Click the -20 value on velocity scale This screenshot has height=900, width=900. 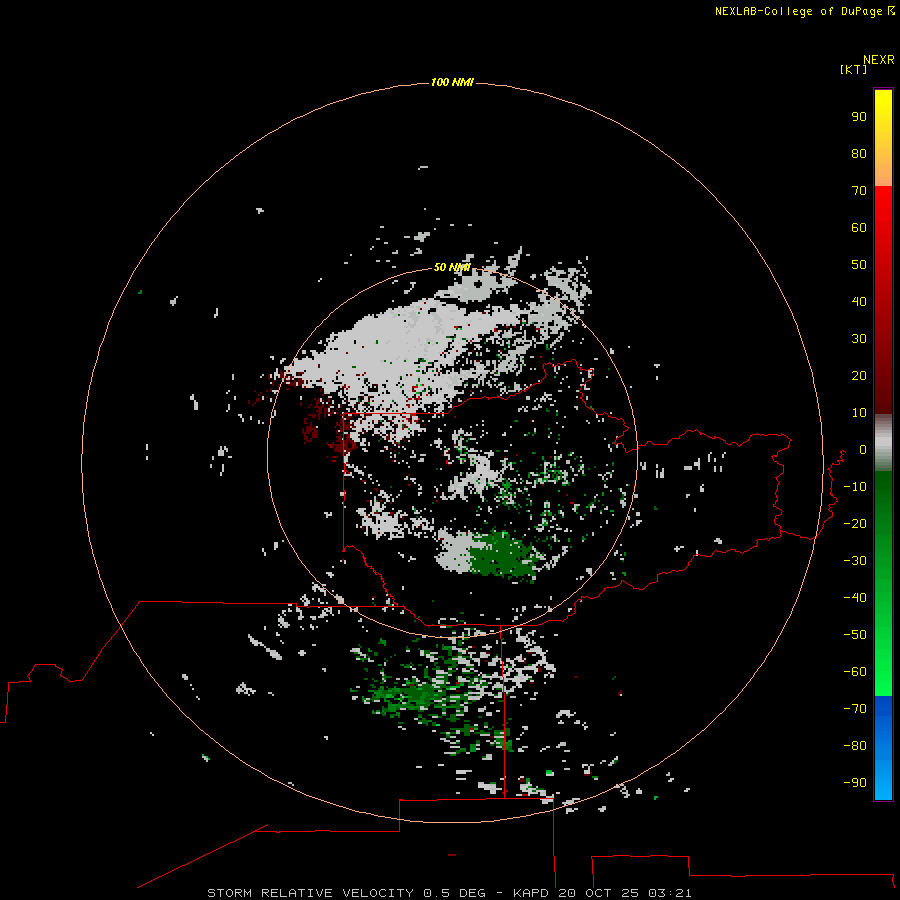(x=855, y=523)
